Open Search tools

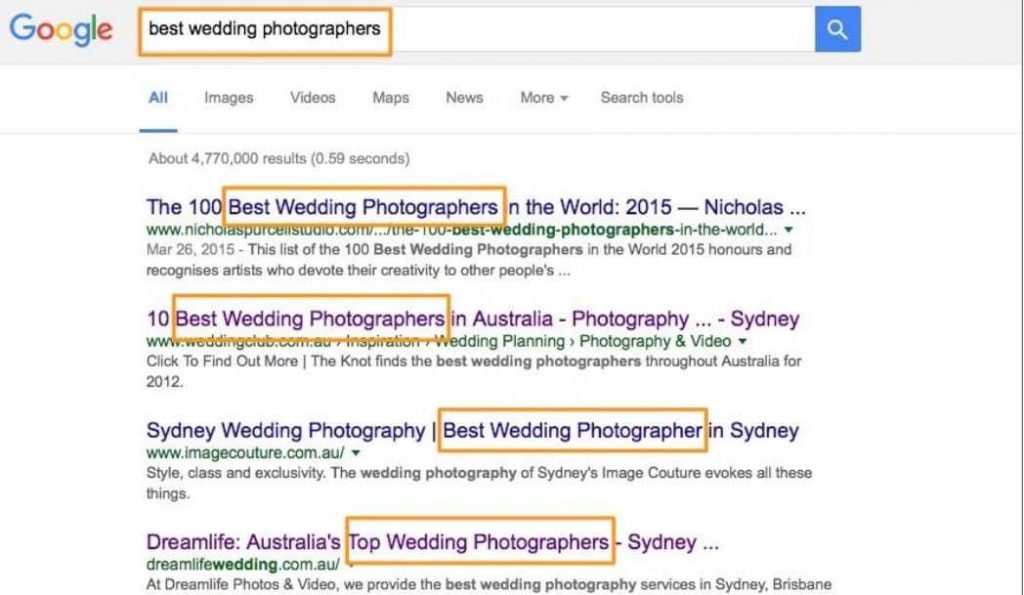pyautogui.click(x=642, y=98)
